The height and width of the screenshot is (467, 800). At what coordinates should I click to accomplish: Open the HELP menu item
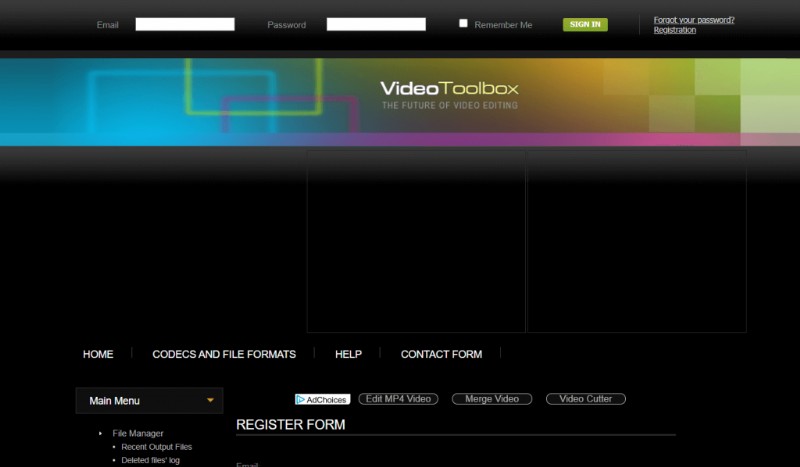(348, 354)
